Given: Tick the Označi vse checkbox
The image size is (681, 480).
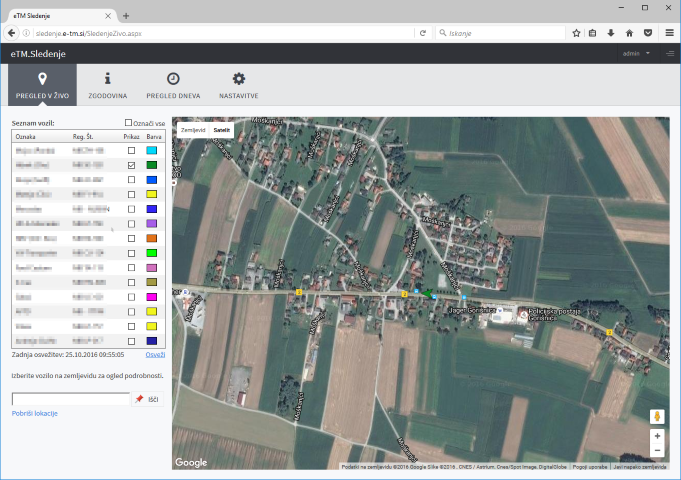Looking at the screenshot, I should click(x=128, y=123).
